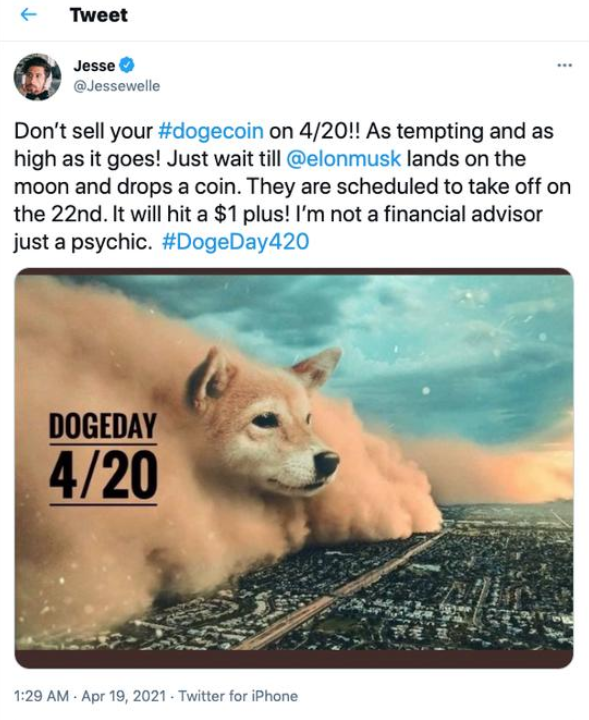
Task: Click the Tweet header title
Action: coord(99,15)
